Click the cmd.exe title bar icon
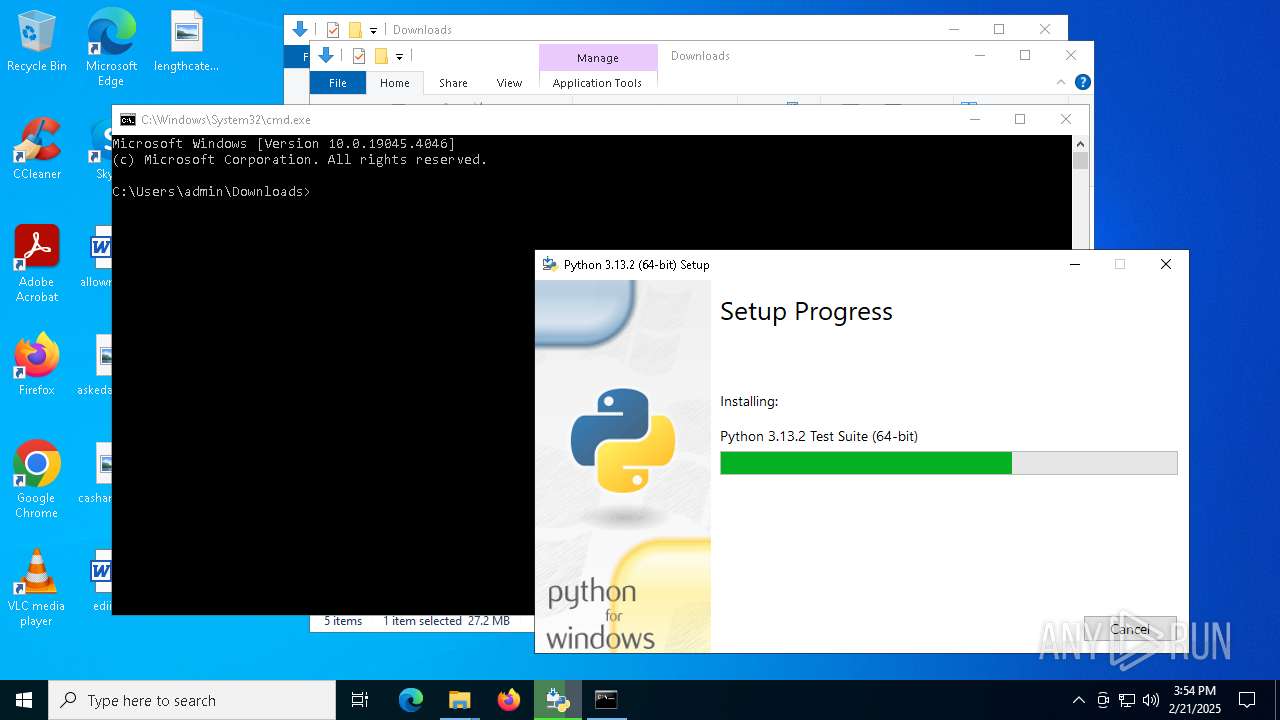 [x=128, y=120]
